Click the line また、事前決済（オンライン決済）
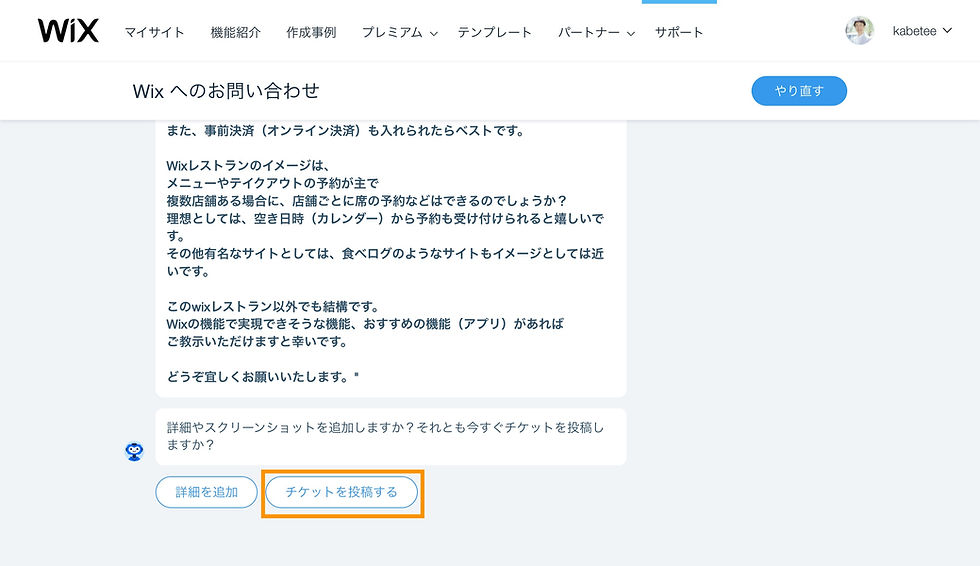 pyautogui.click(x=345, y=131)
